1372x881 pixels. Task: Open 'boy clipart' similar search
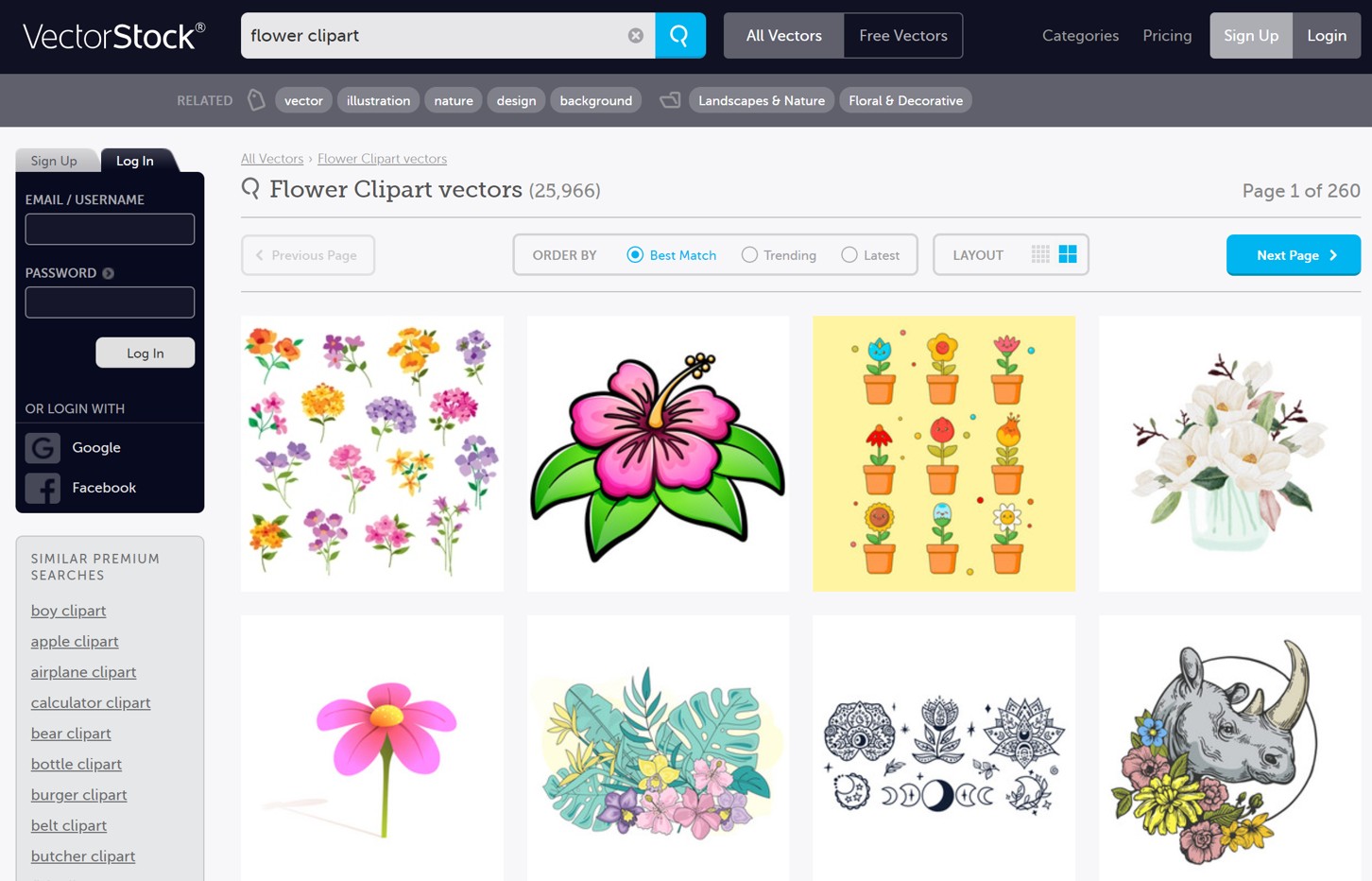point(68,611)
